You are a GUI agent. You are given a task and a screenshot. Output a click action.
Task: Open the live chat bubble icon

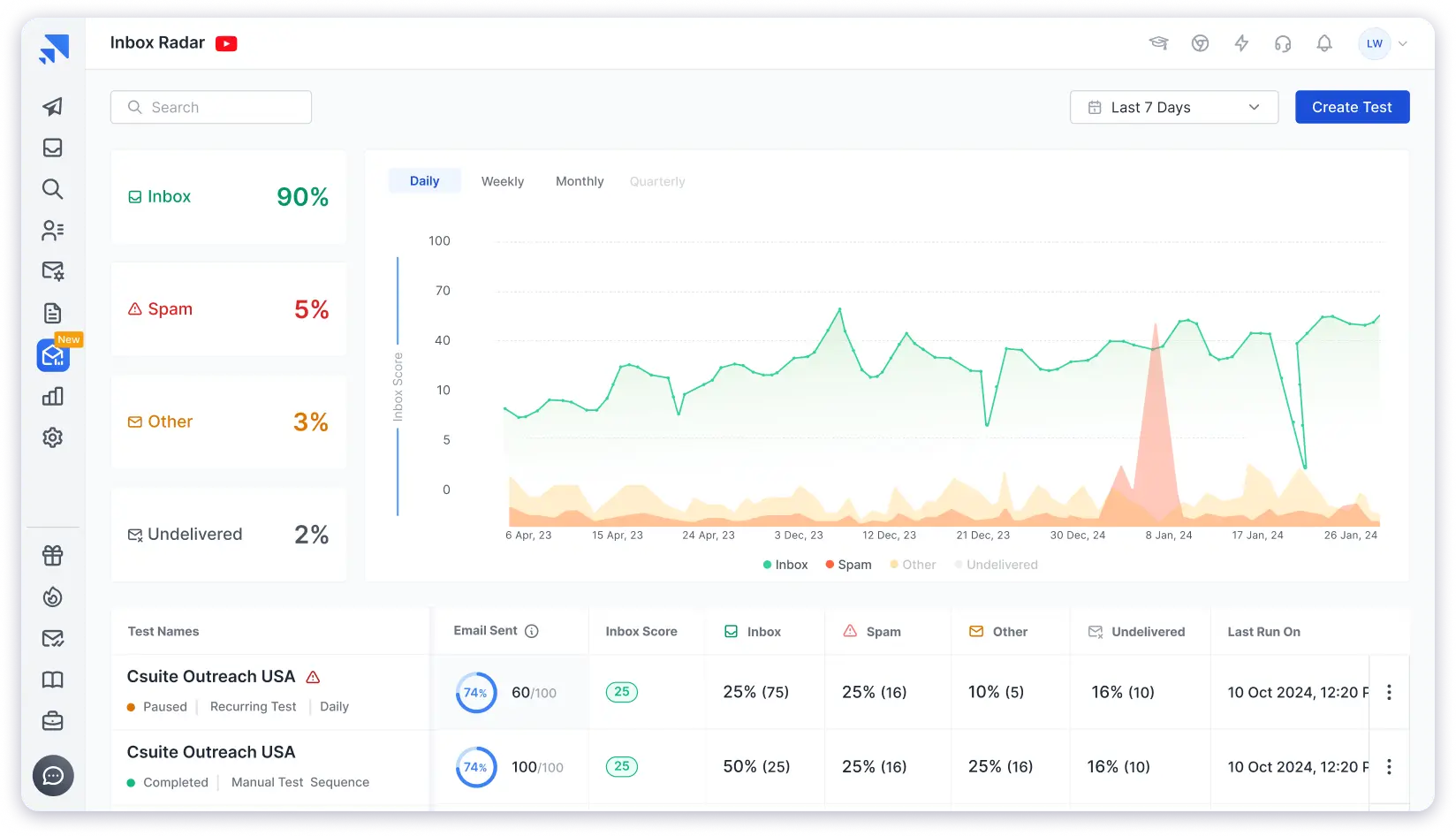click(x=53, y=776)
